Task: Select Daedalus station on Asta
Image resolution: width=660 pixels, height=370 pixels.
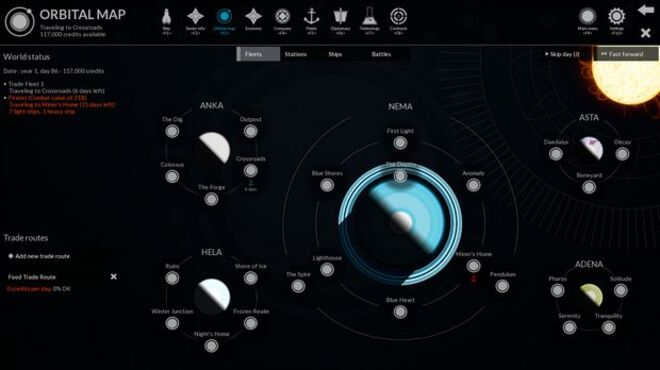Action: (x=556, y=154)
